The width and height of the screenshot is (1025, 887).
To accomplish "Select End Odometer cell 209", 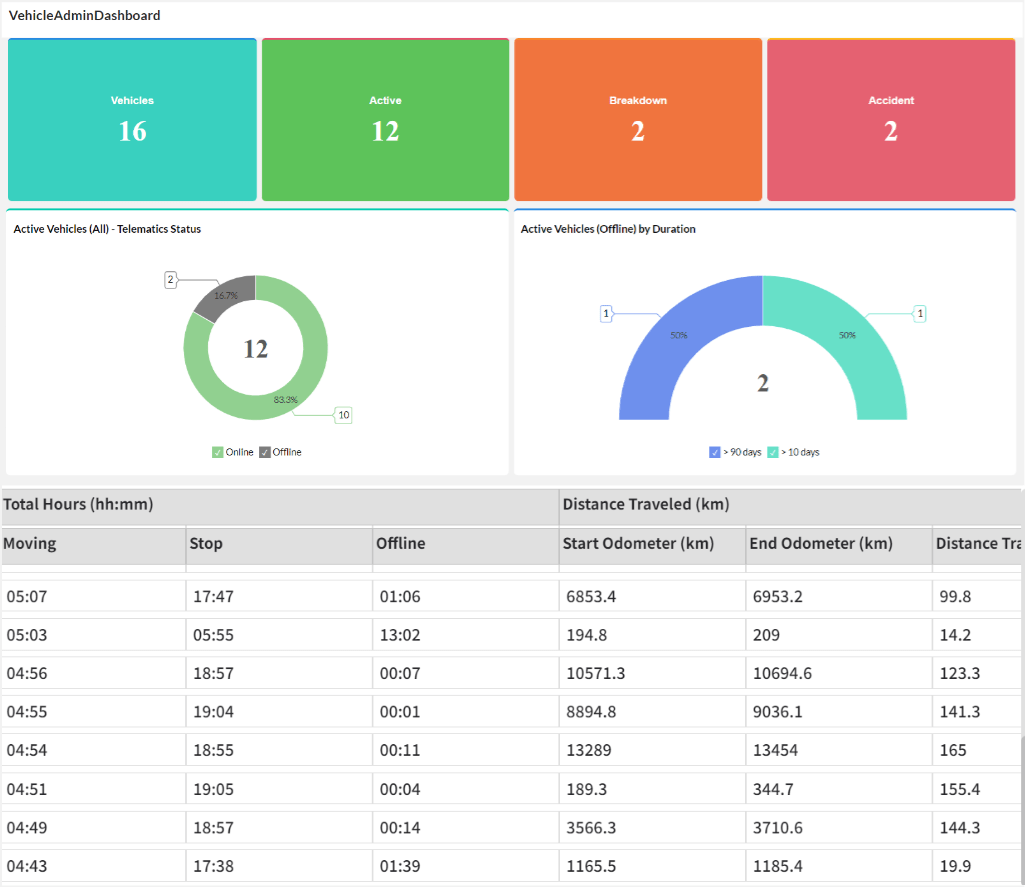I will (839, 635).
